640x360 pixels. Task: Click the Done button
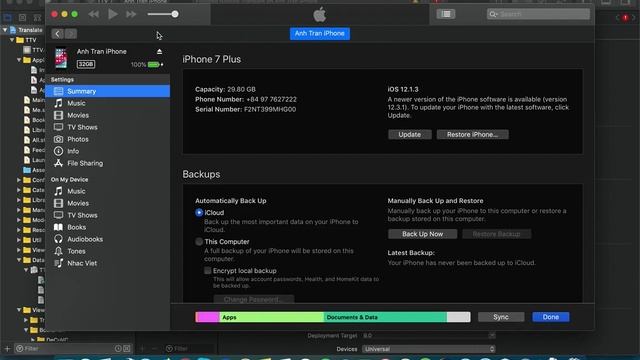551,317
